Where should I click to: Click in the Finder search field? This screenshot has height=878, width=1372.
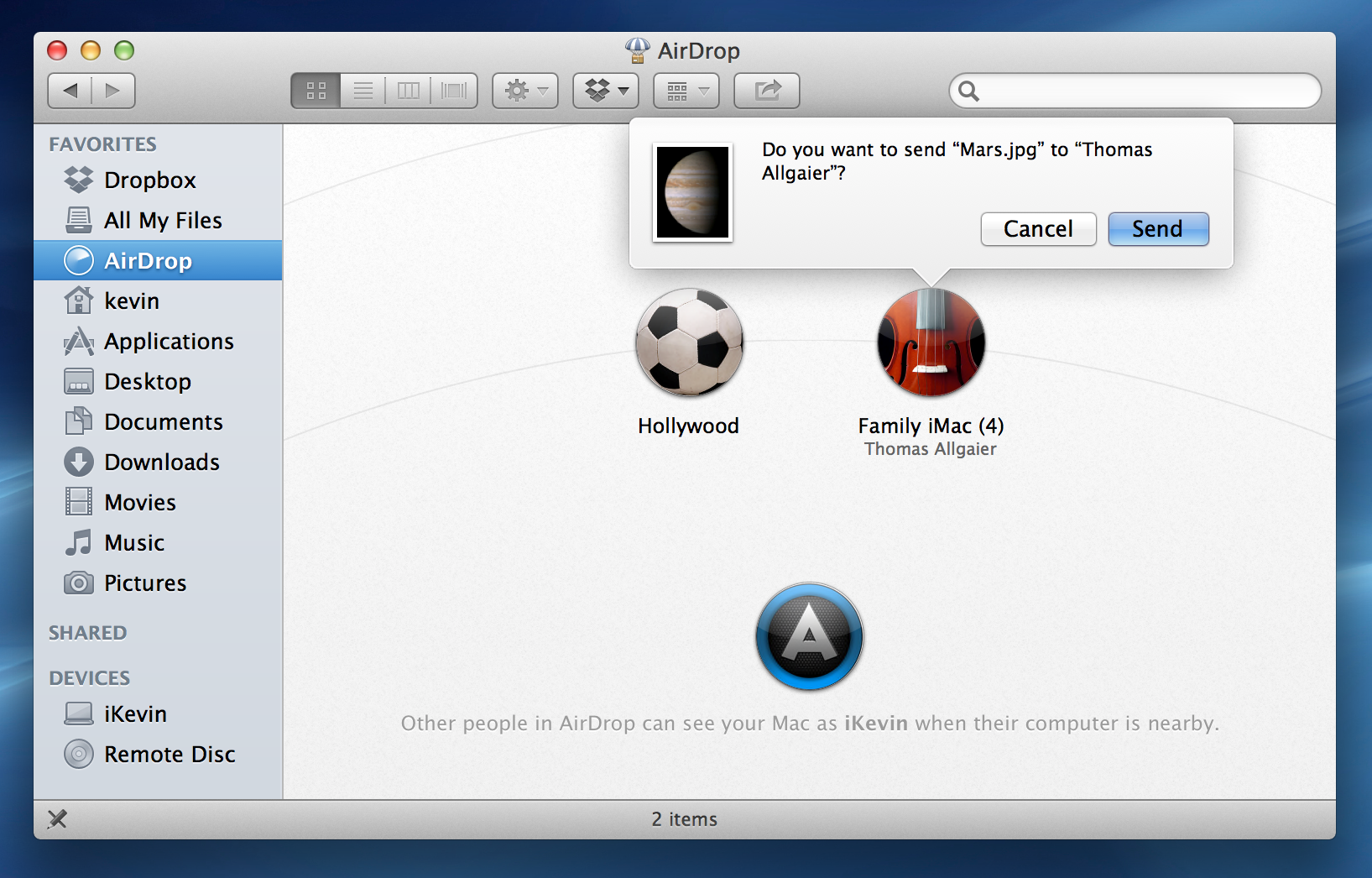(1135, 91)
